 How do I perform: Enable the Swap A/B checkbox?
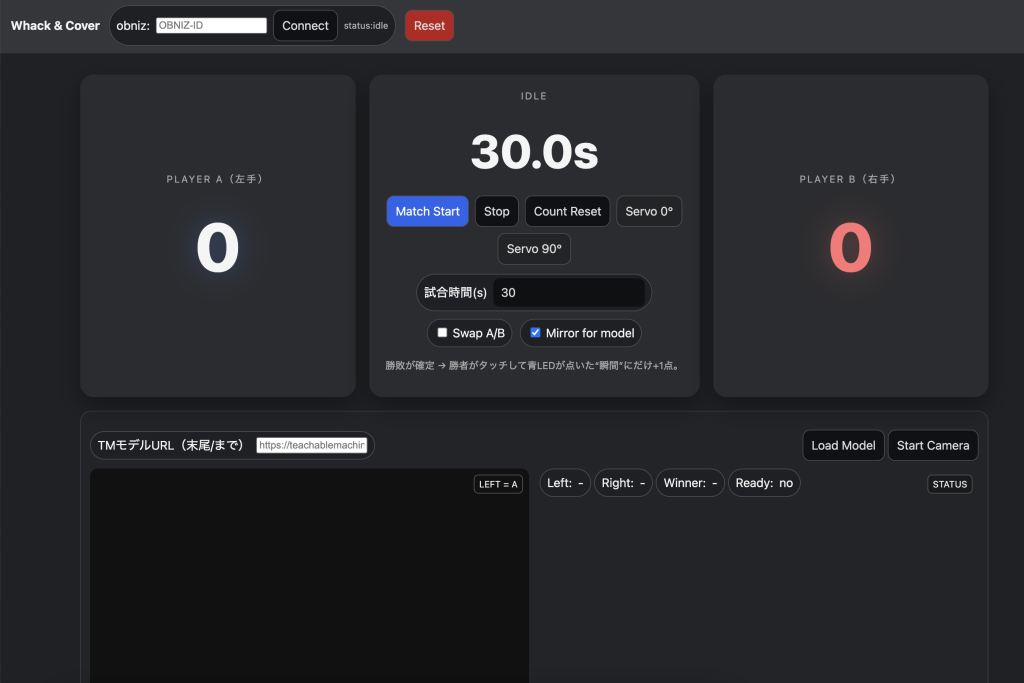point(442,333)
